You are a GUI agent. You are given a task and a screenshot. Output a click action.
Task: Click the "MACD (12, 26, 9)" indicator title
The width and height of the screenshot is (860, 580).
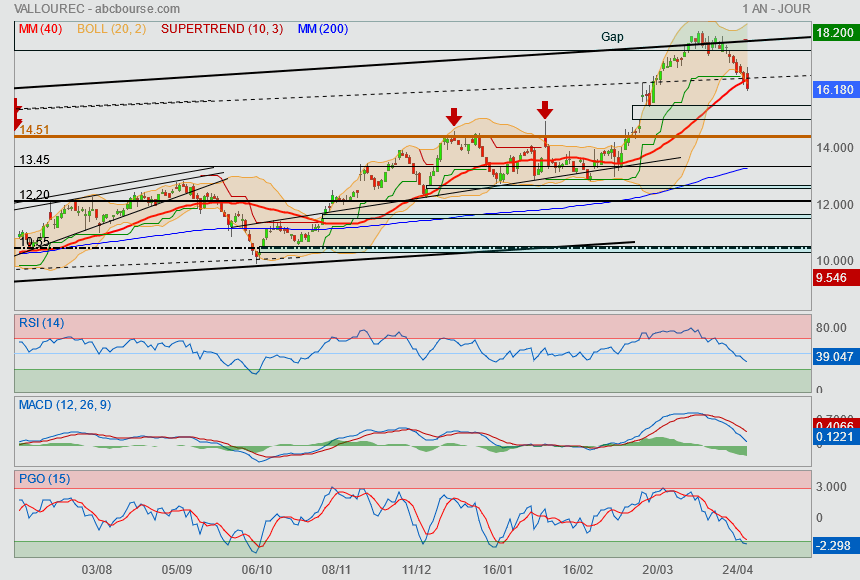(65, 405)
